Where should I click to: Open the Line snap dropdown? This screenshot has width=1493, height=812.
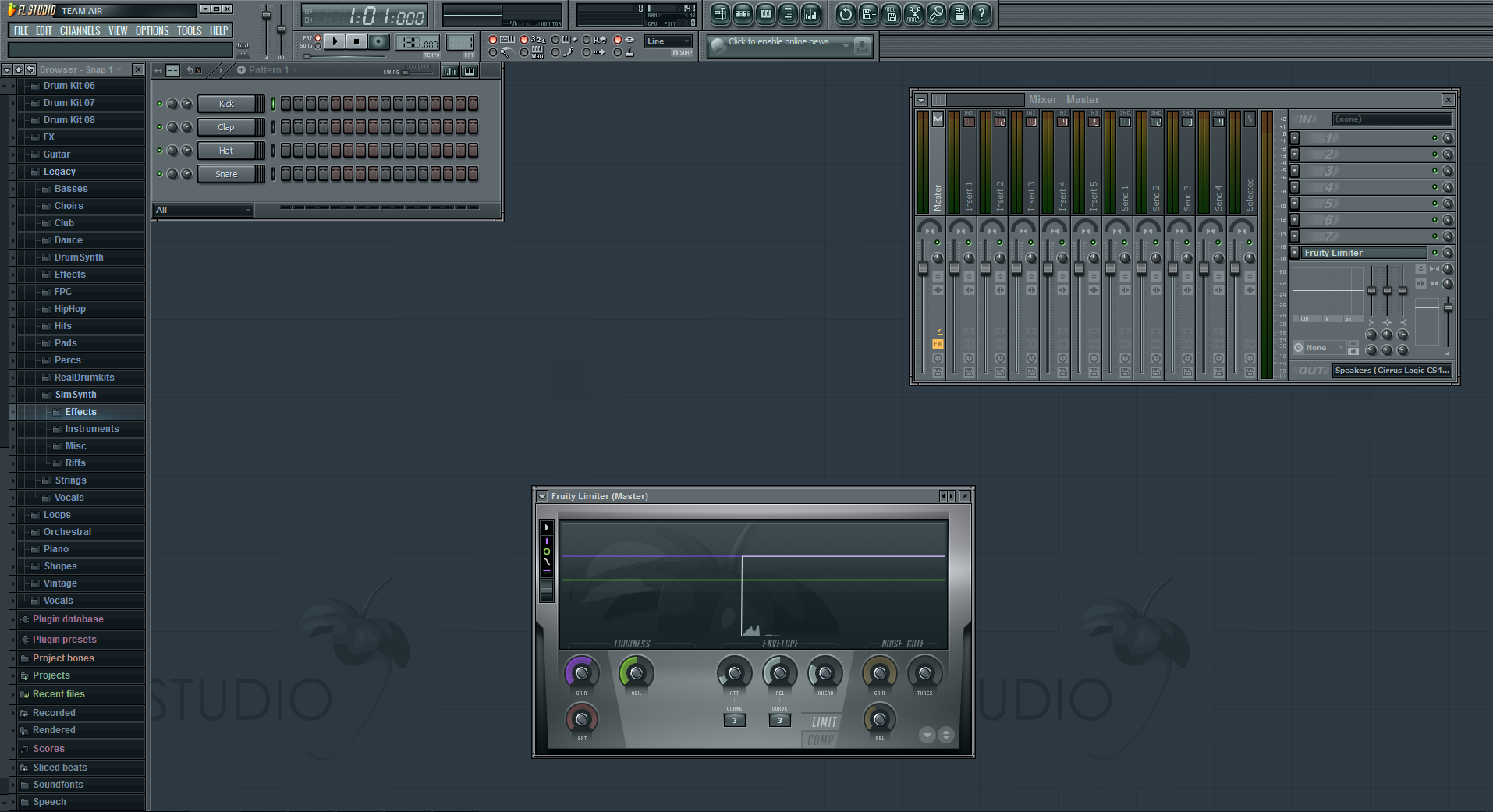tap(668, 41)
